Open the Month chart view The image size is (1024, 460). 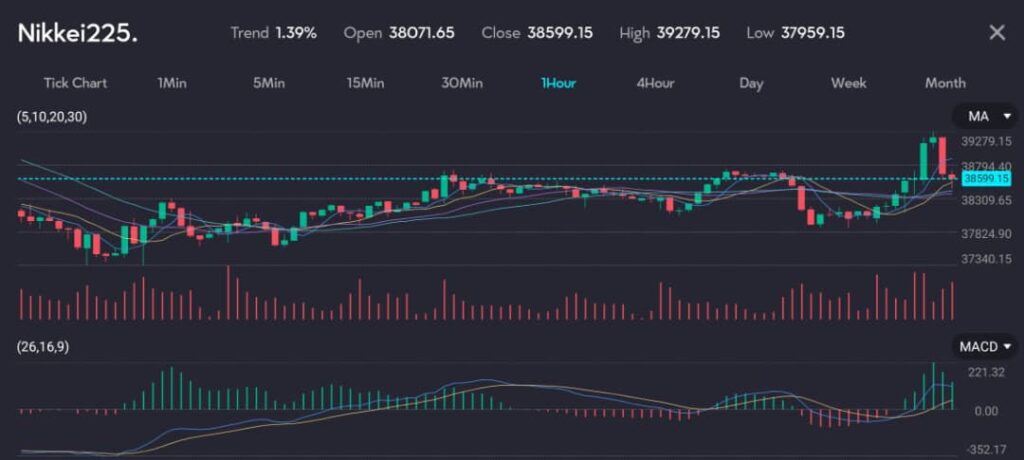945,83
